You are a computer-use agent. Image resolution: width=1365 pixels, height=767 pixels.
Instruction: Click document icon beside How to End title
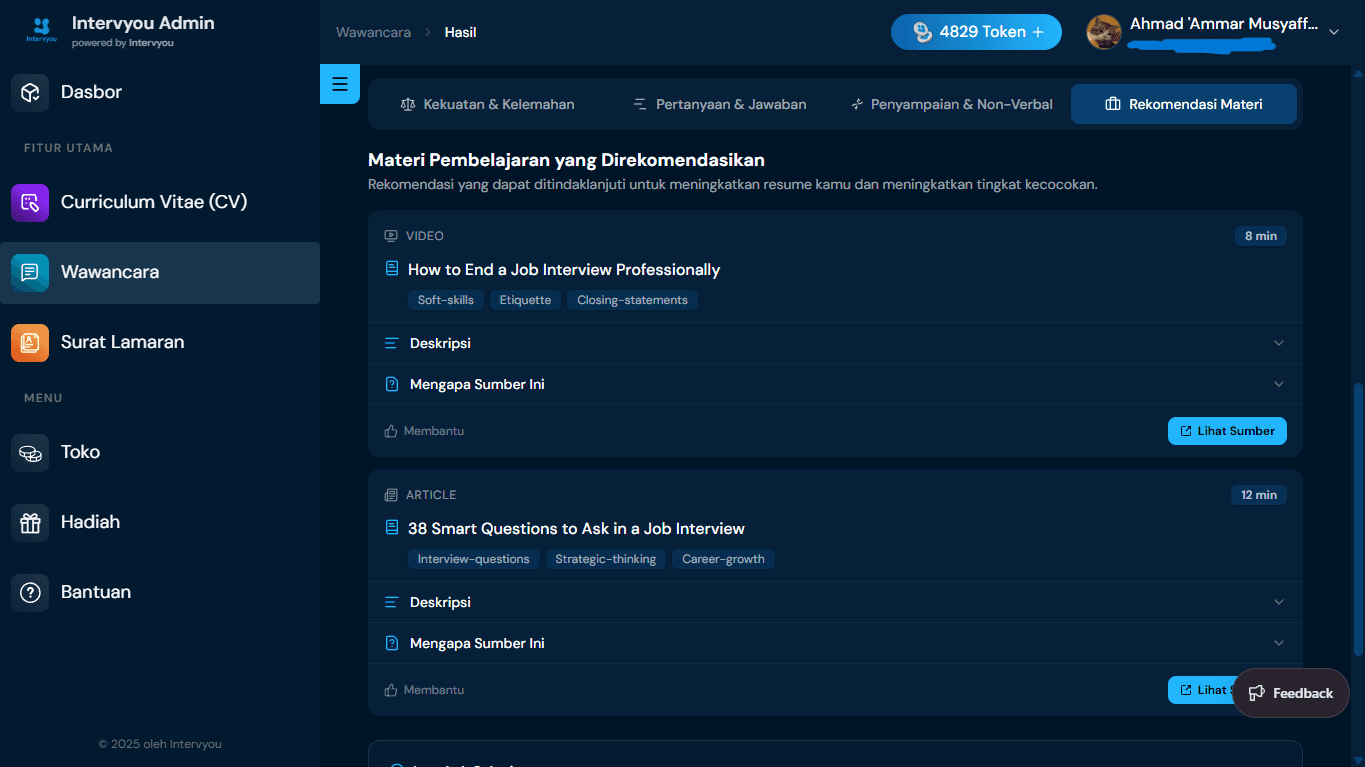click(x=392, y=269)
